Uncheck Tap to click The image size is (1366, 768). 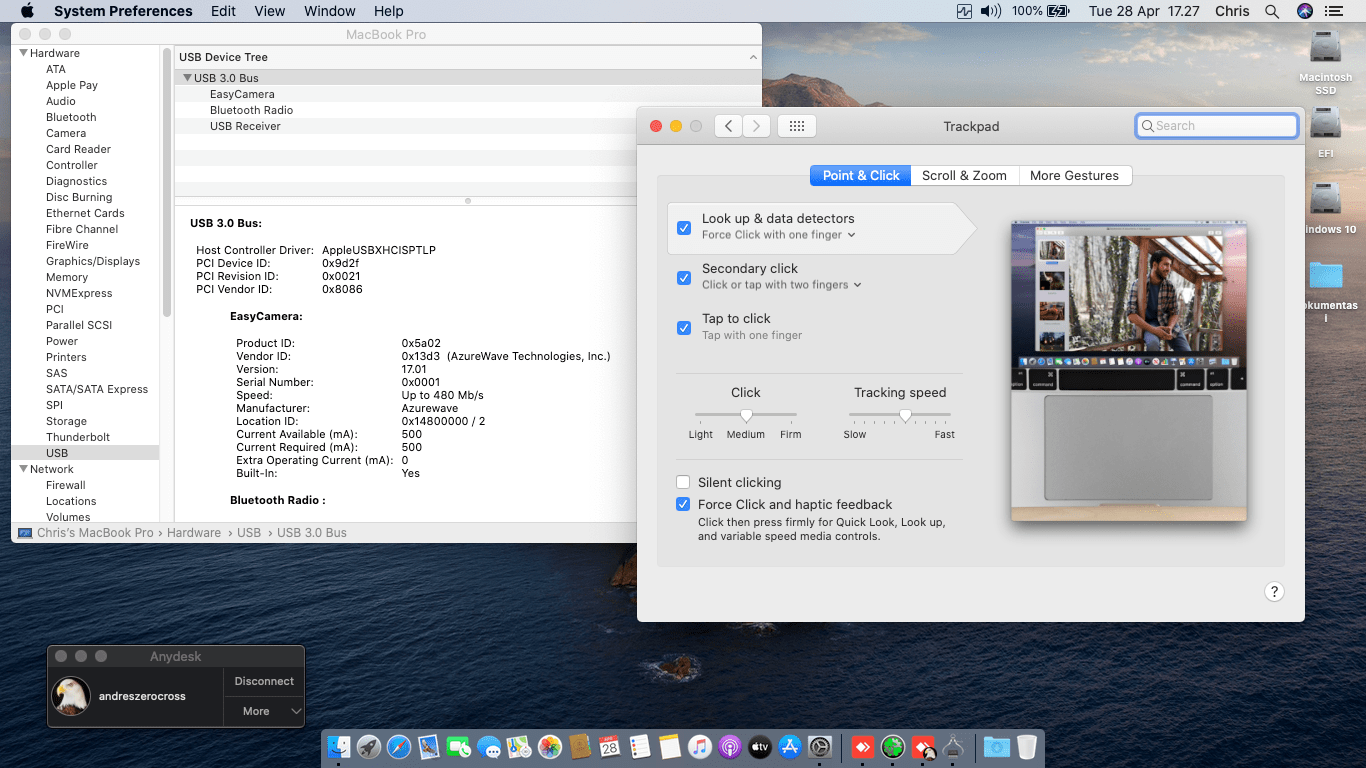tap(684, 328)
